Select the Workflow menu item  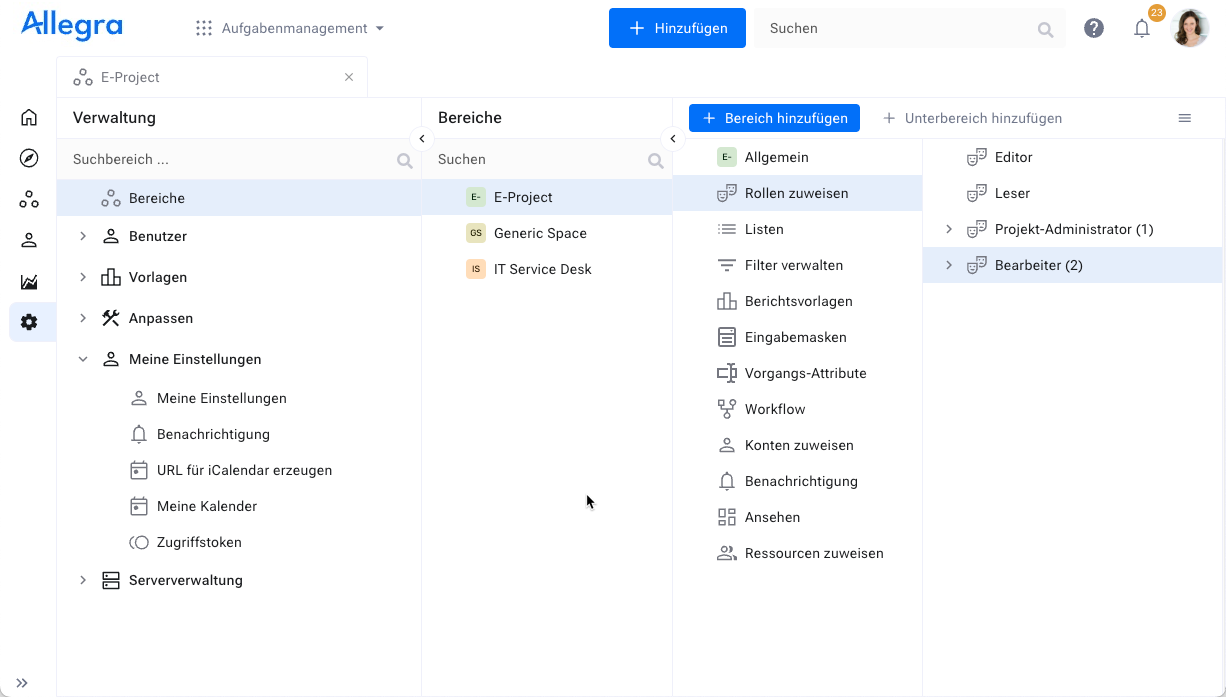coord(774,409)
